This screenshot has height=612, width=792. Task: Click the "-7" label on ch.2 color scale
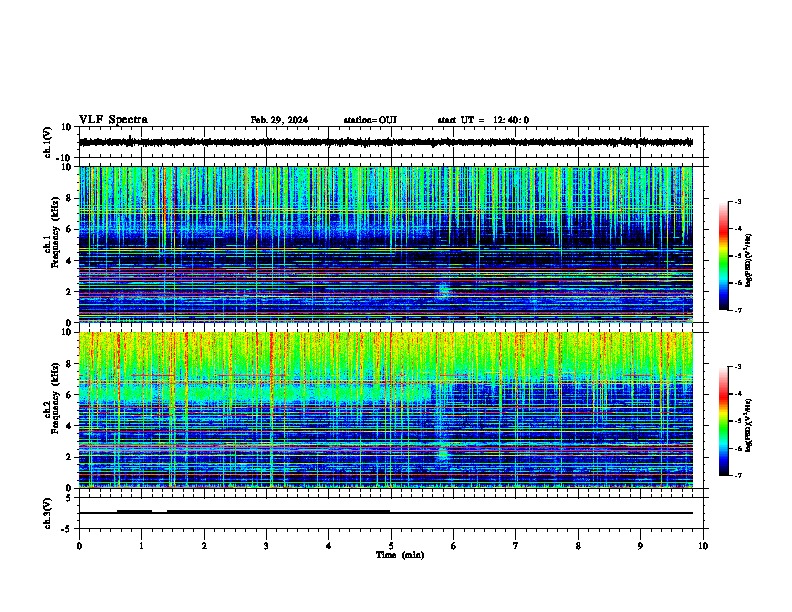point(738,475)
